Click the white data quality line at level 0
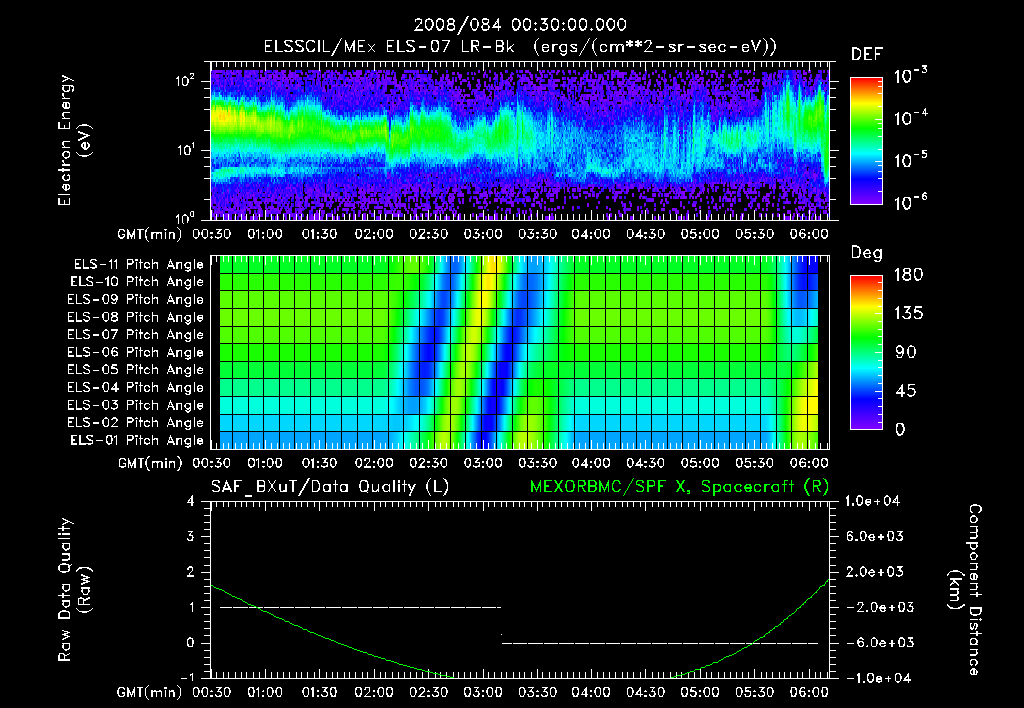 point(660,643)
